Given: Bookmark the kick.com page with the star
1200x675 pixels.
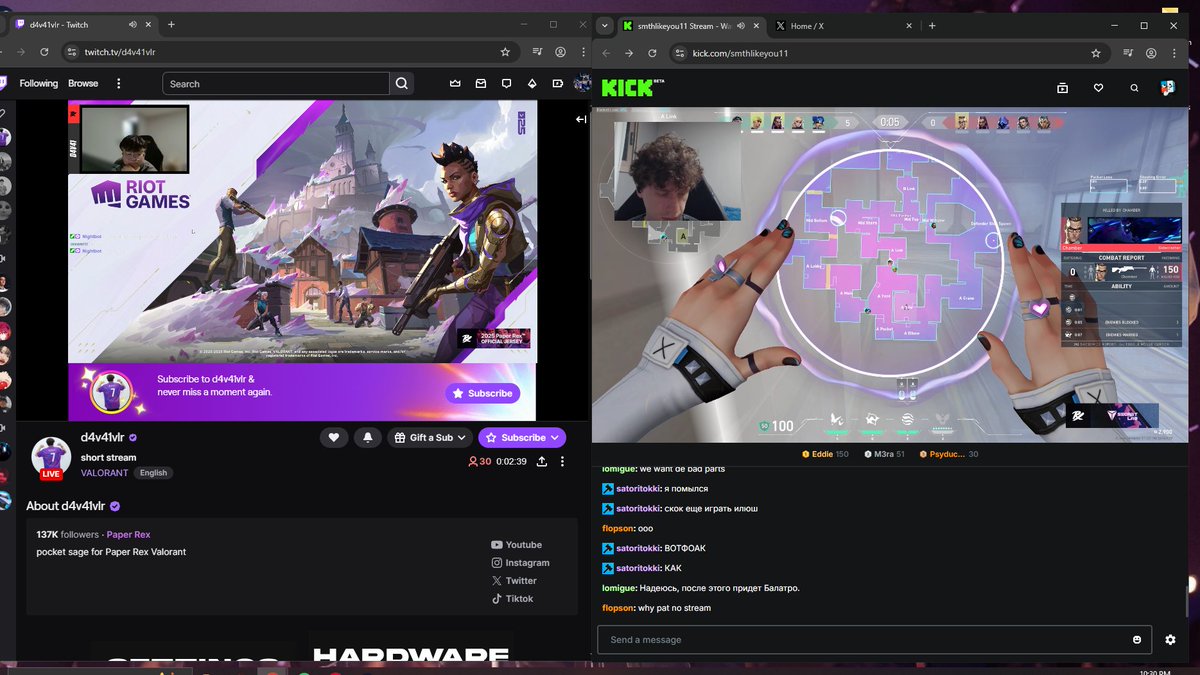Looking at the screenshot, I should tap(1096, 53).
